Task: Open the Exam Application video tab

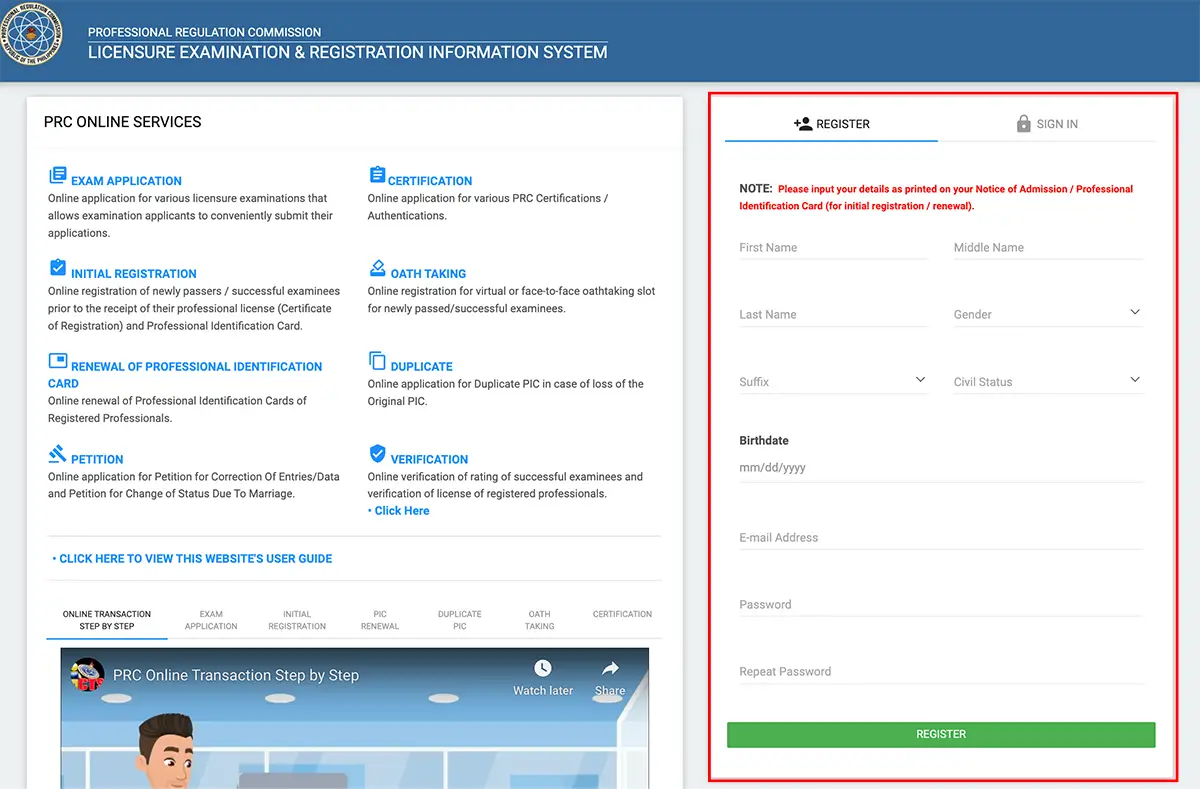Action: click(x=211, y=620)
